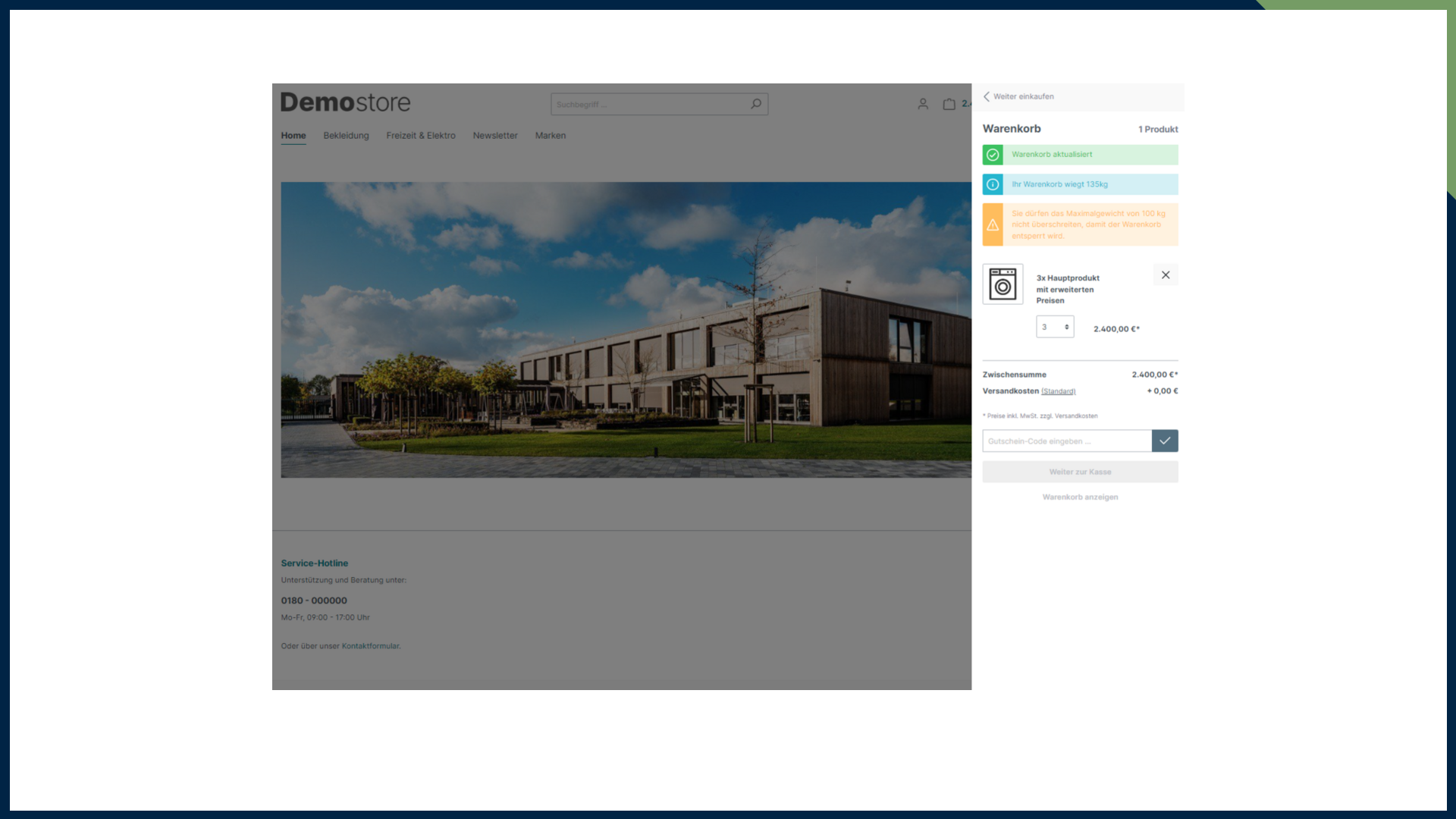Click the green success checkmark icon
The width and height of the screenshot is (1456, 819).
(x=993, y=155)
